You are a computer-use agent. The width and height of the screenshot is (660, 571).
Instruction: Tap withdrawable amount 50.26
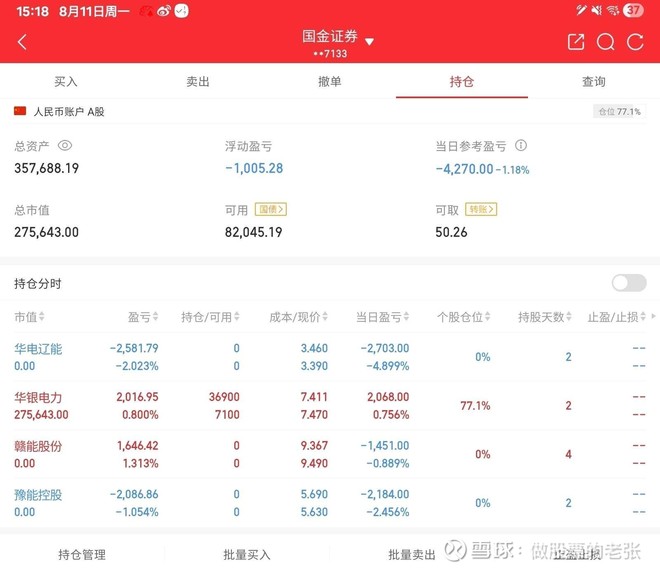pyautogui.click(x=451, y=232)
